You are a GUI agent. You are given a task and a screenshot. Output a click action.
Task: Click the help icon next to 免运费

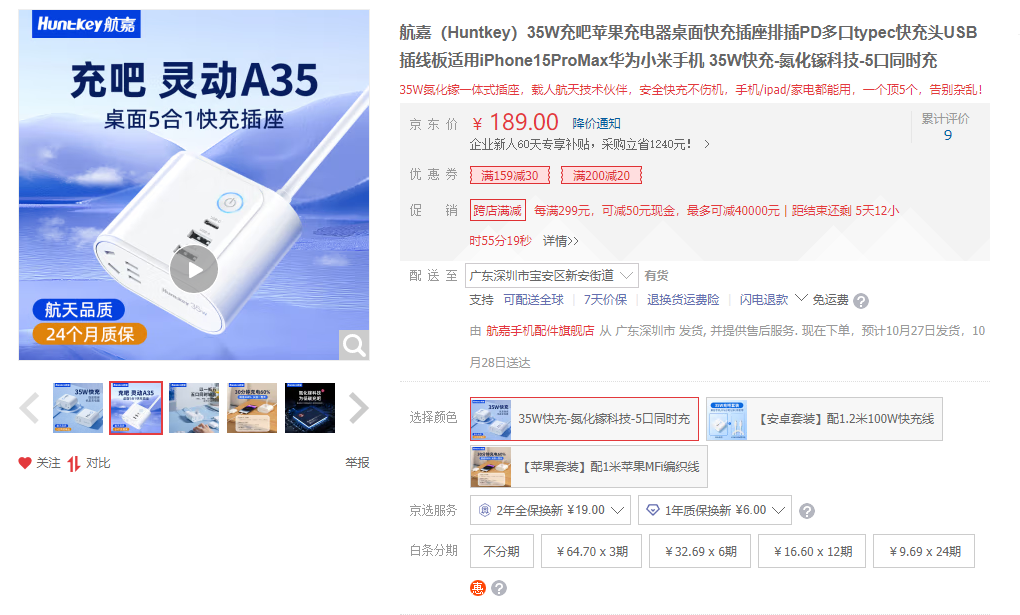point(861,301)
